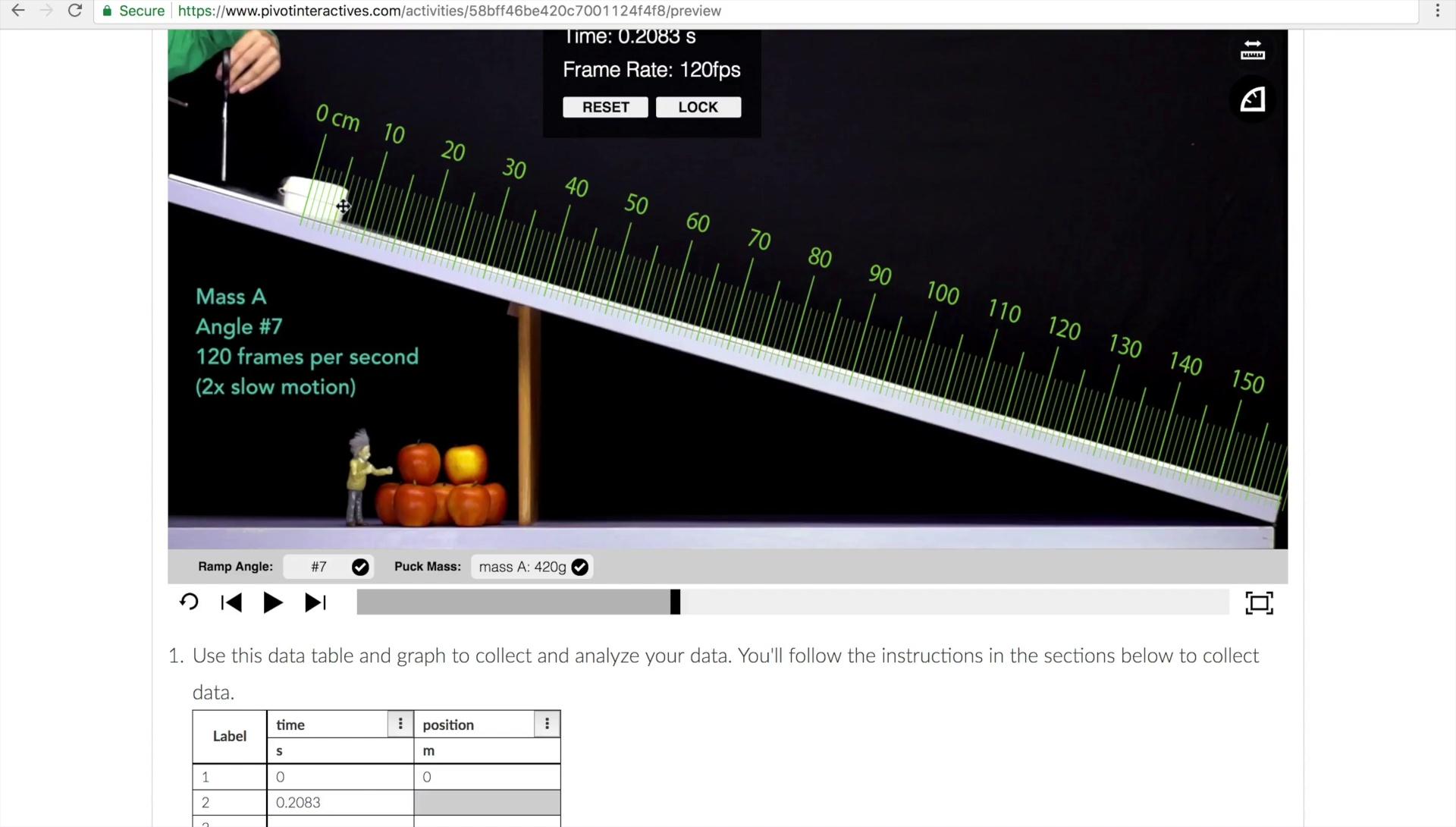Reload the Pivot Interactives page
Image resolution: width=1456 pixels, height=827 pixels.
pos(74,11)
